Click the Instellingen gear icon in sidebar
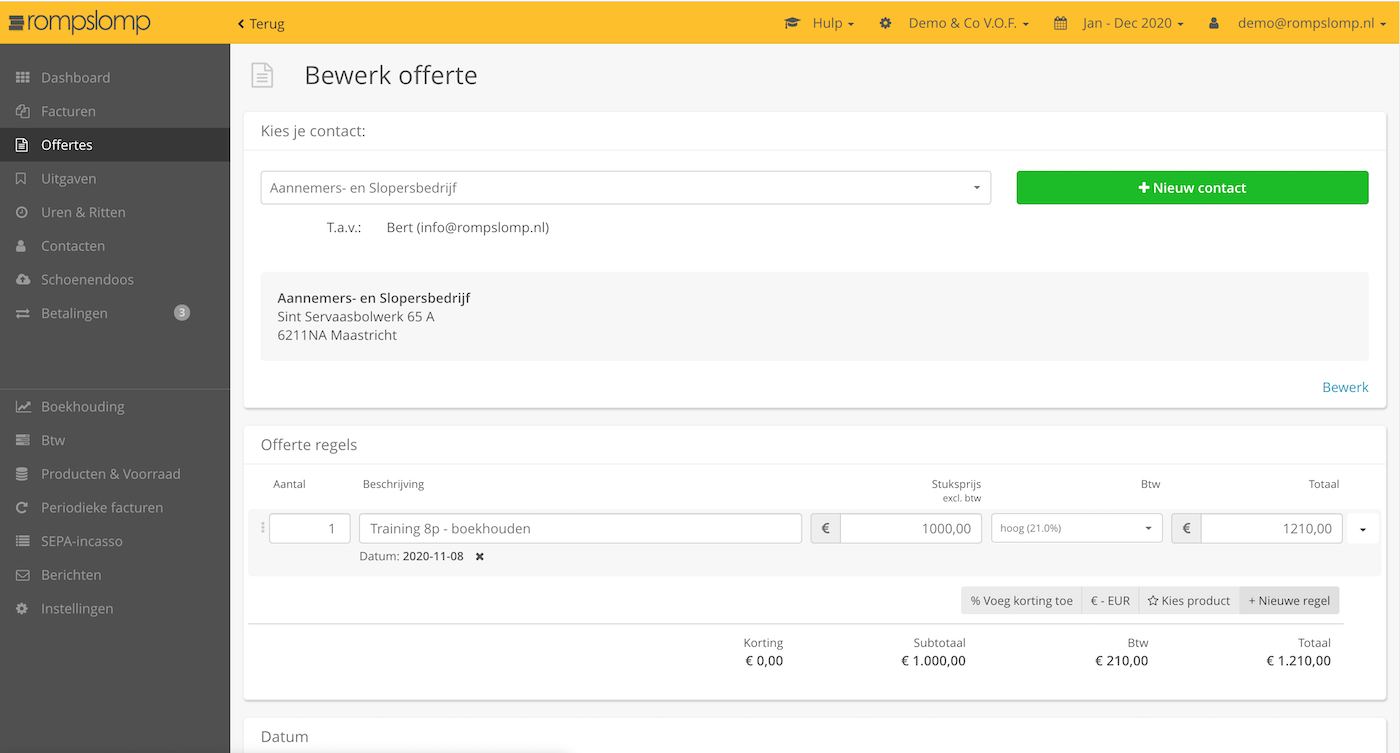 pyautogui.click(x=22, y=609)
